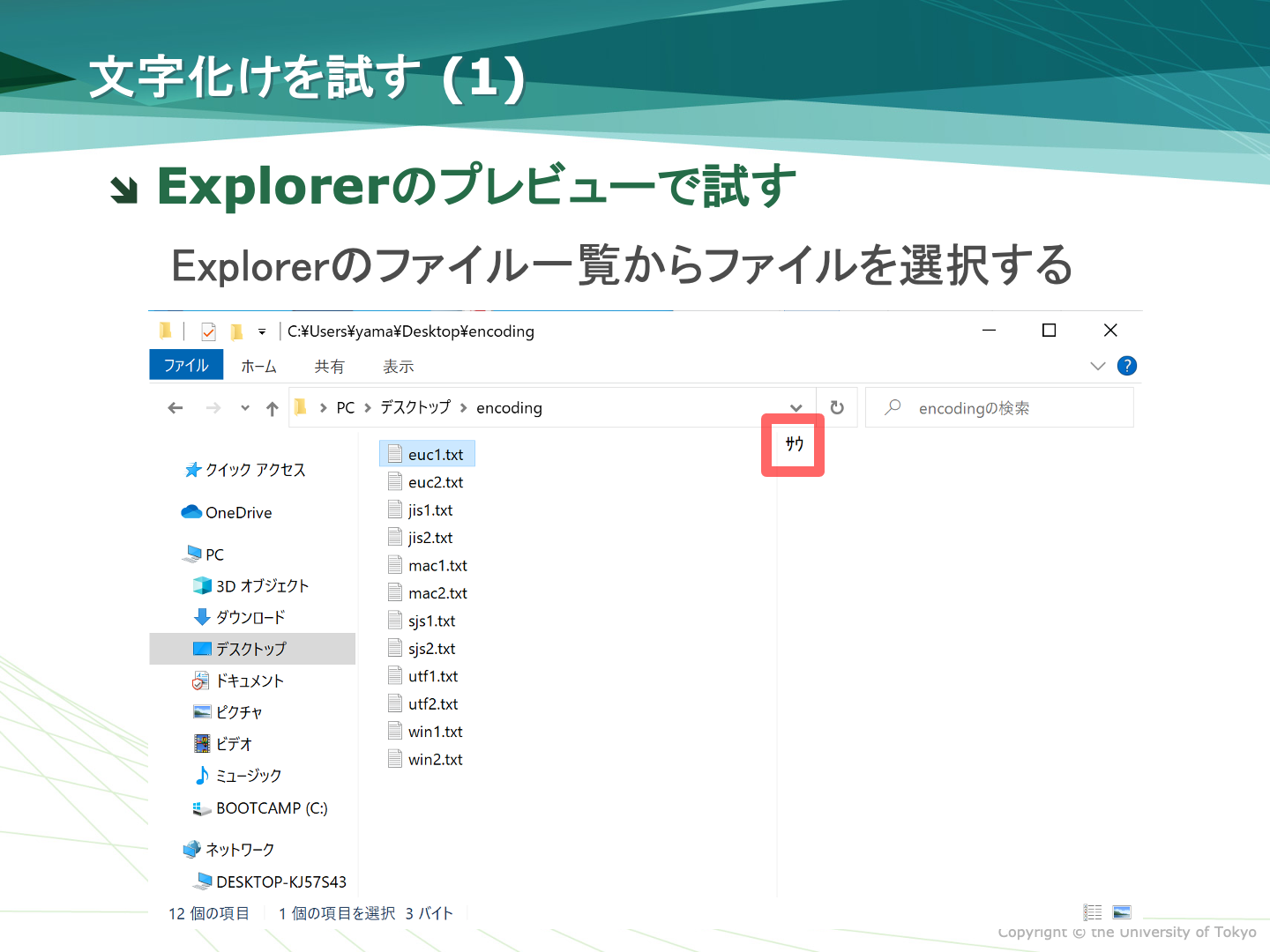This screenshot has height=952, width=1270.
Task: Select the jis1.txt file
Action: (421, 509)
